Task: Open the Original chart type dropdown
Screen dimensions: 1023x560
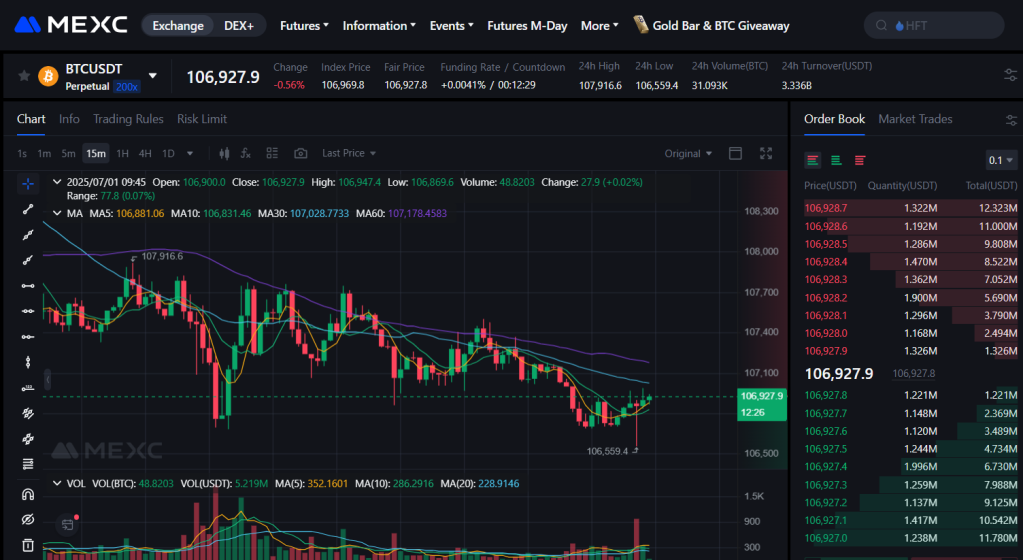Action: pos(688,153)
